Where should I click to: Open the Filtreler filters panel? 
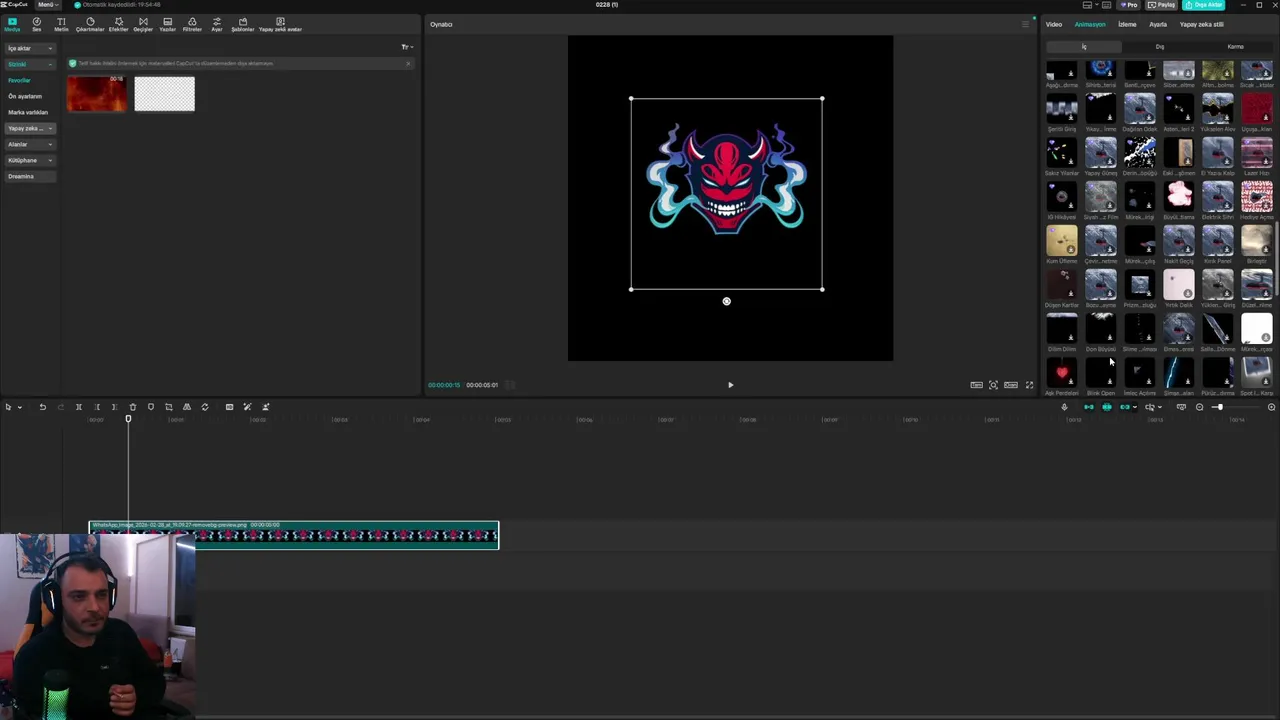[x=192, y=24]
